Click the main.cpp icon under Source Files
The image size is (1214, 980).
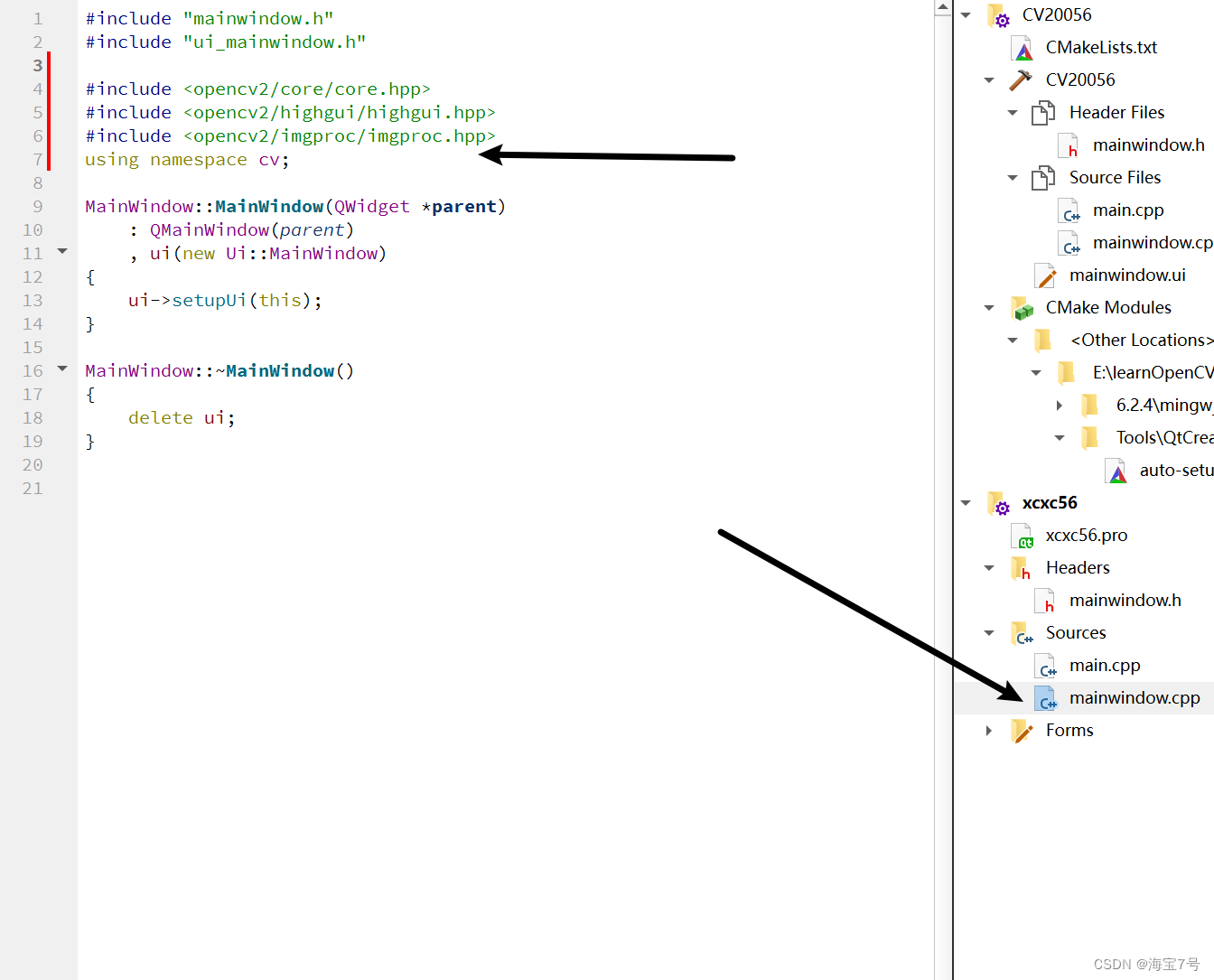click(1069, 210)
